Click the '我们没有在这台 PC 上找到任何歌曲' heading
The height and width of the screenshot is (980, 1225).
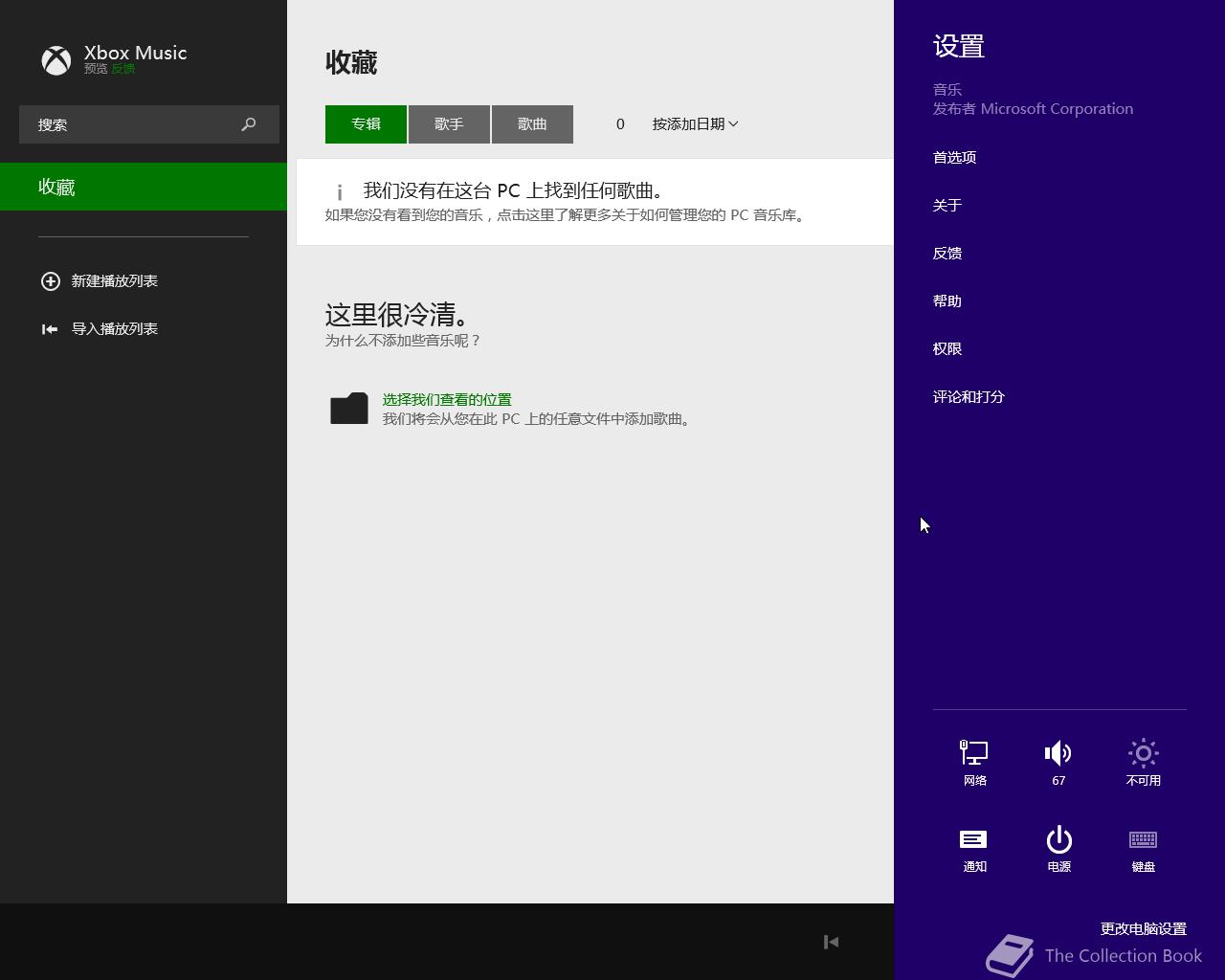[514, 190]
